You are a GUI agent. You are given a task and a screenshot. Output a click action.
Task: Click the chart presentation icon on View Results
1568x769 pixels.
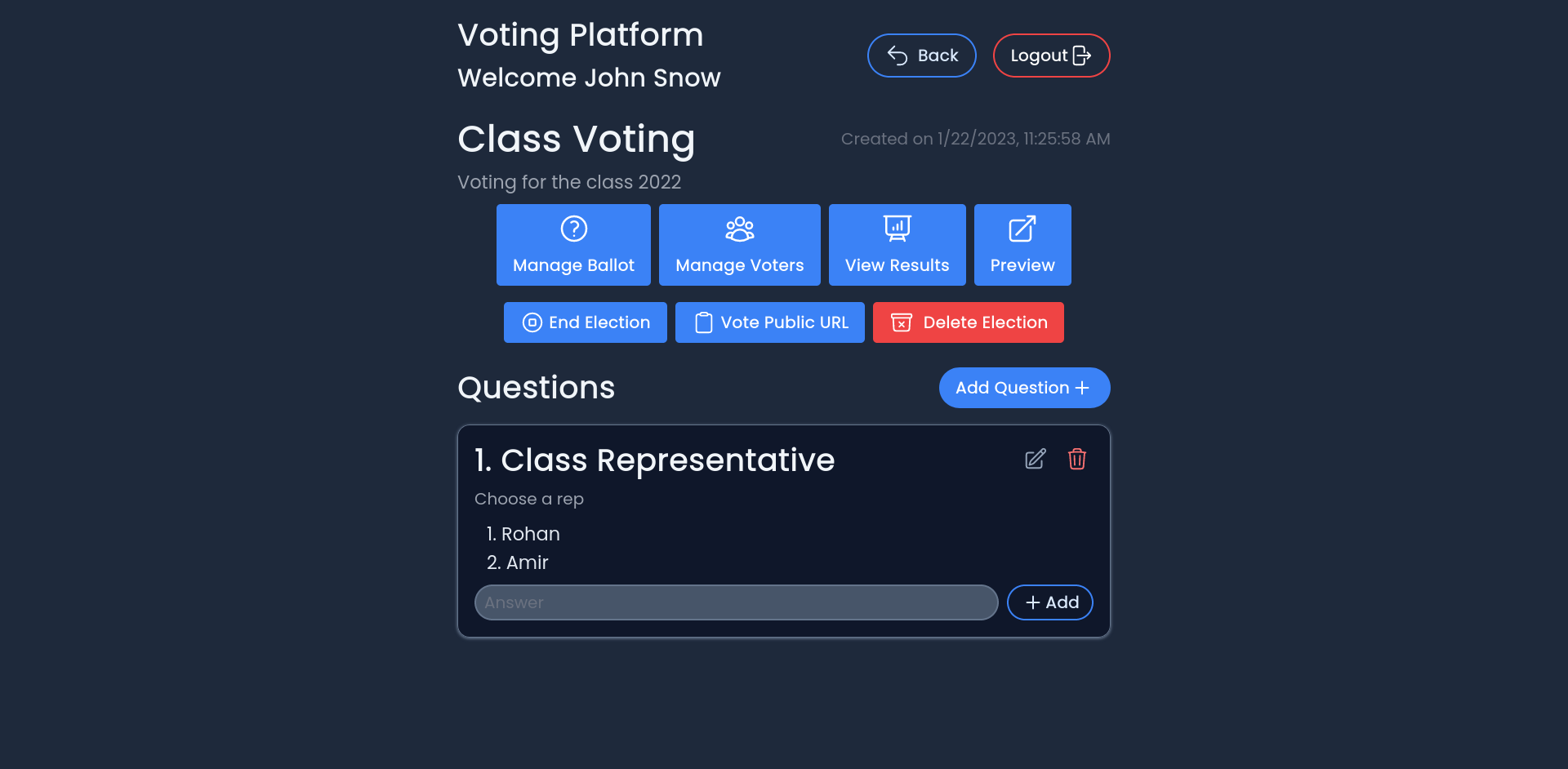point(898,229)
